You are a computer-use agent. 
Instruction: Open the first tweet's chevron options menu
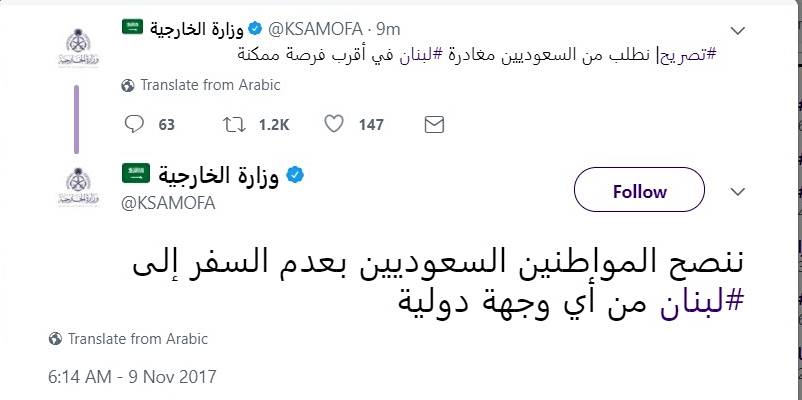click(x=739, y=28)
